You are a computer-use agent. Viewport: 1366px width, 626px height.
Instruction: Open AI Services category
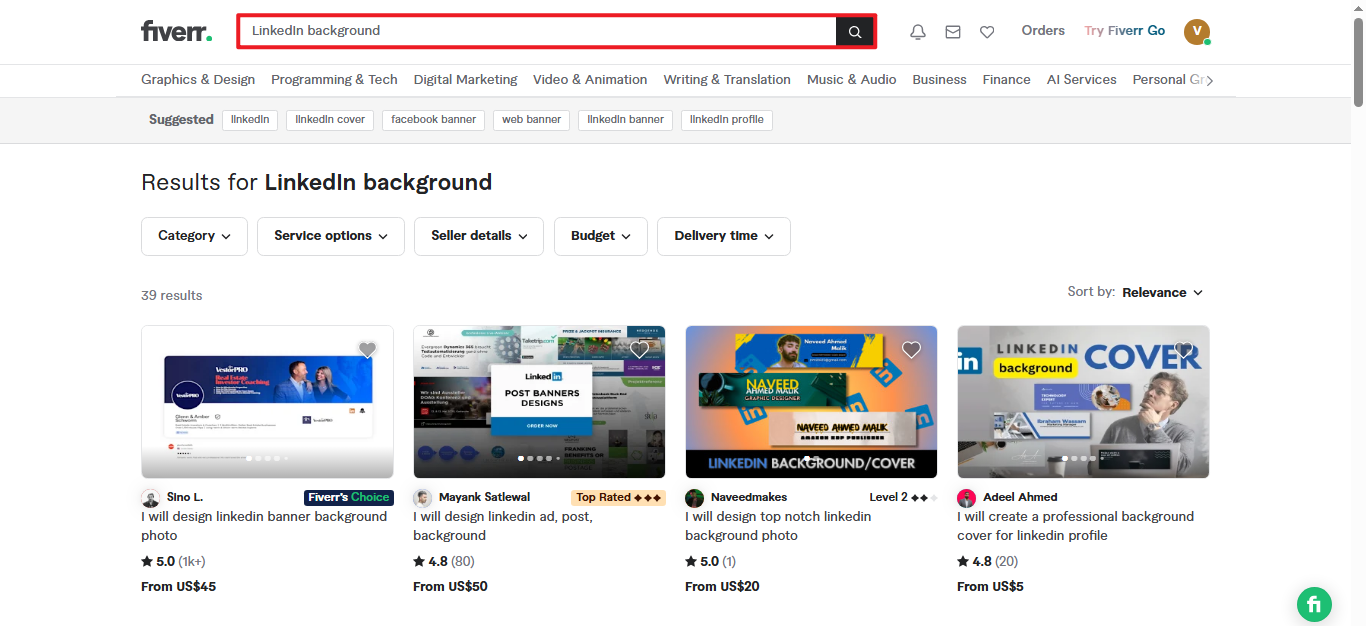(1082, 80)
